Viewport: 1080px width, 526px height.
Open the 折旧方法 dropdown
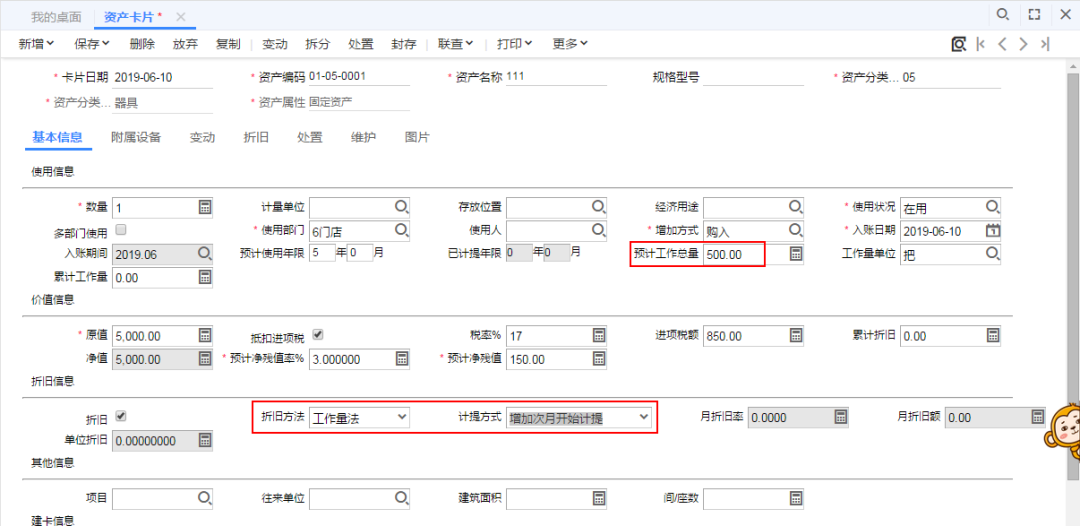[359, 417]
